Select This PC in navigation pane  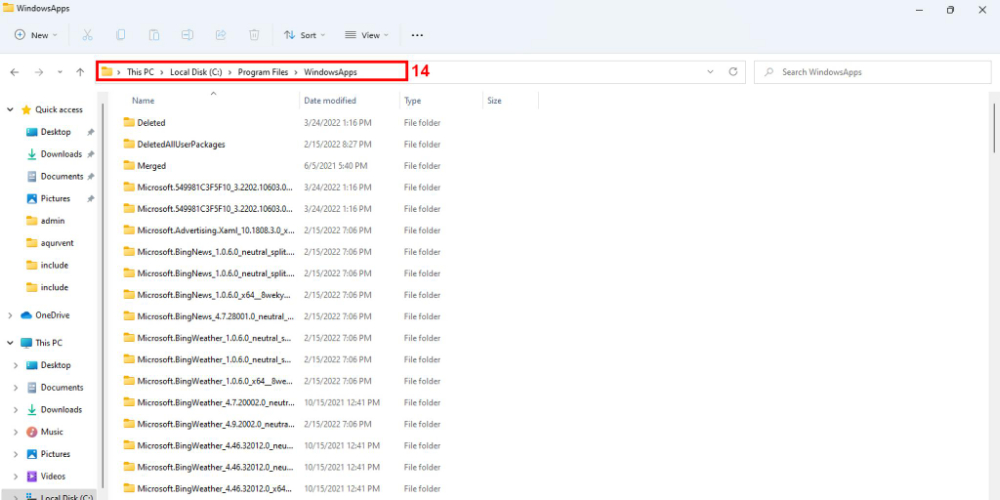[48, 343]
